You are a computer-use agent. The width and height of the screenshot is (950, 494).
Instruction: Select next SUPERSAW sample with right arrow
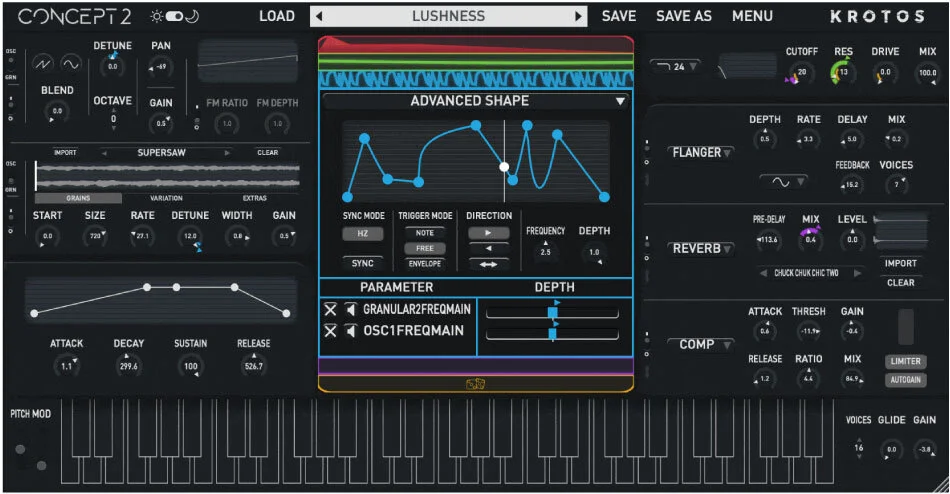[227, 153]
